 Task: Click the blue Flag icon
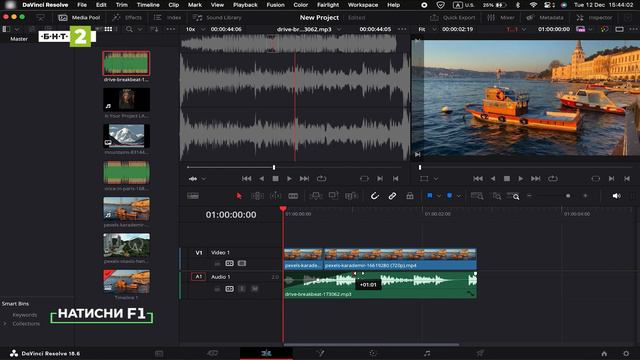click(430, 196)
